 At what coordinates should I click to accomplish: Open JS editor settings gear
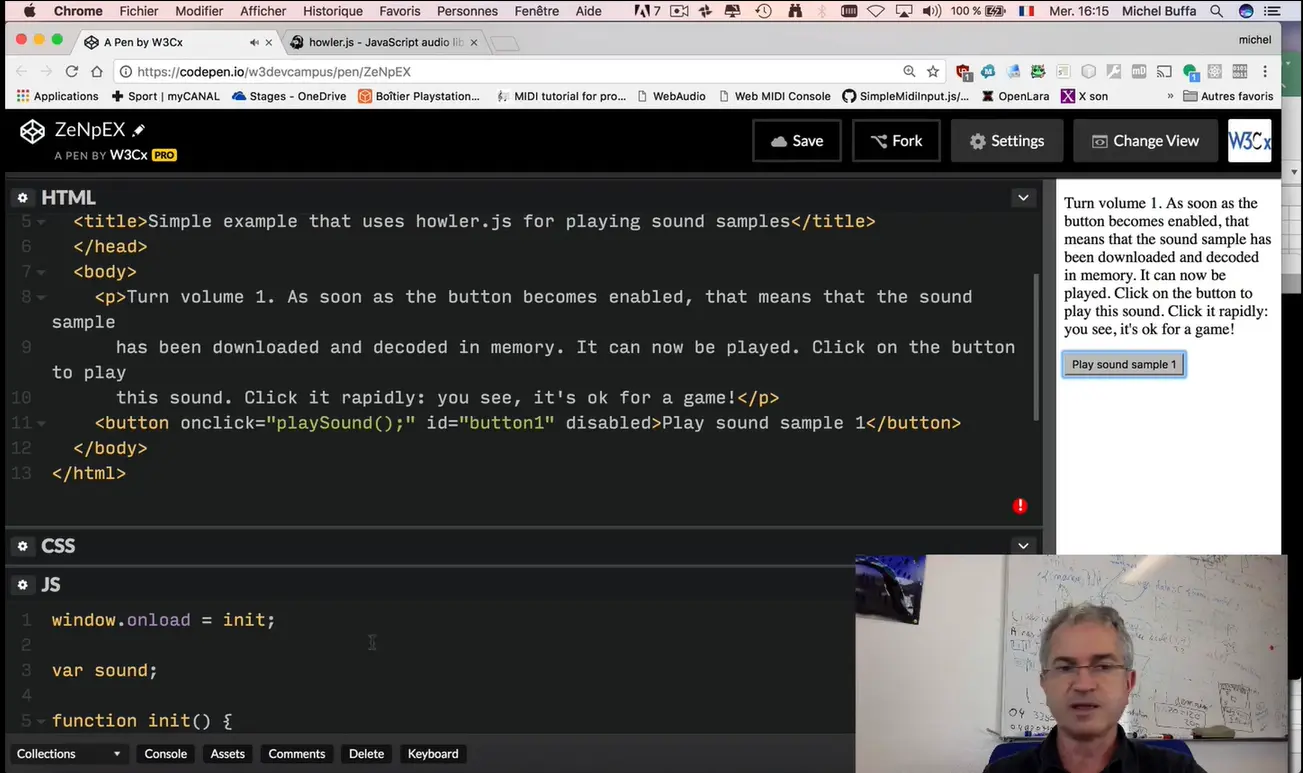click(22, 585)
